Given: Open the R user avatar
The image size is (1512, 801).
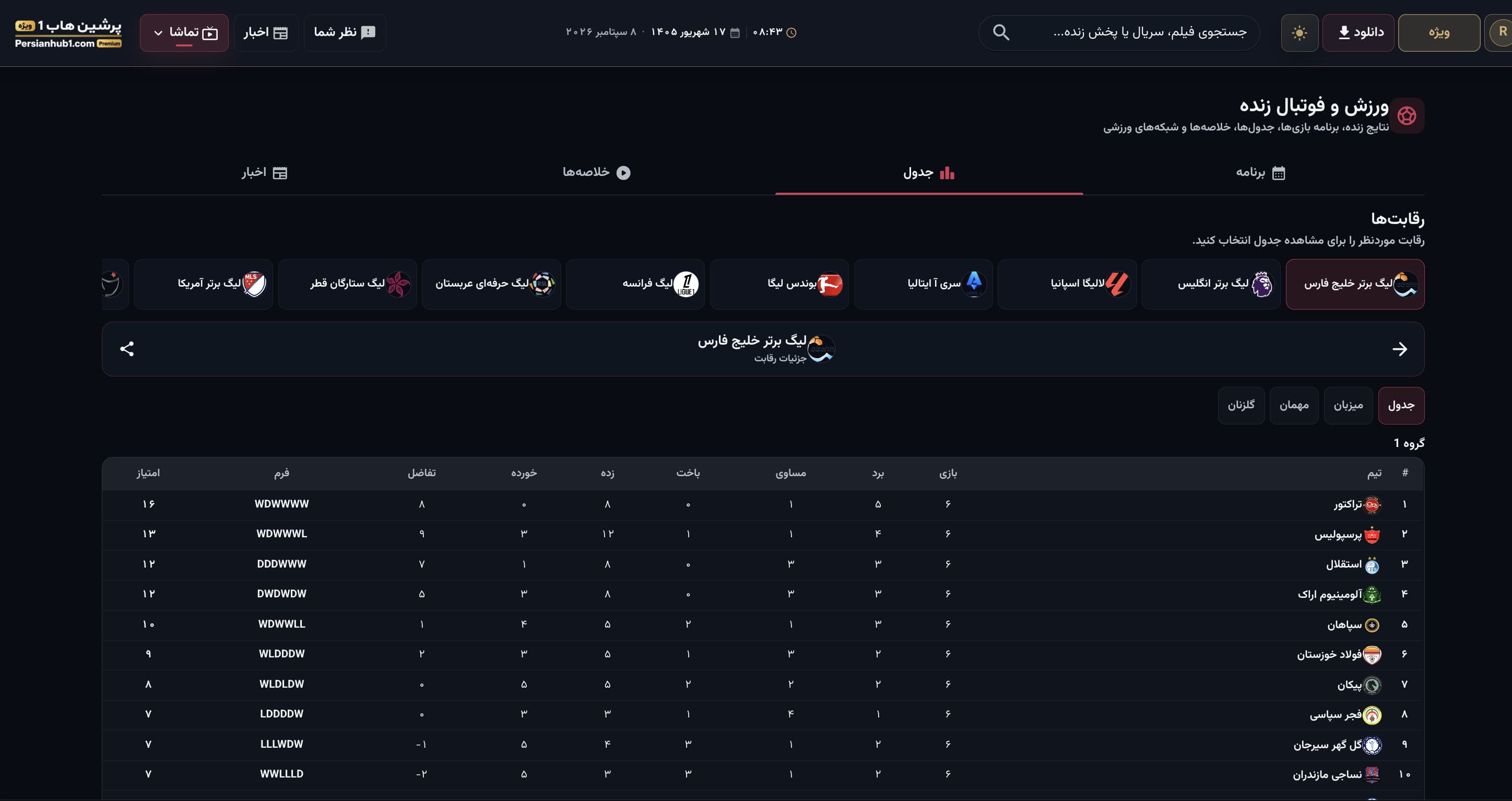Looking at the screenshot, I should coord(1501,33).
